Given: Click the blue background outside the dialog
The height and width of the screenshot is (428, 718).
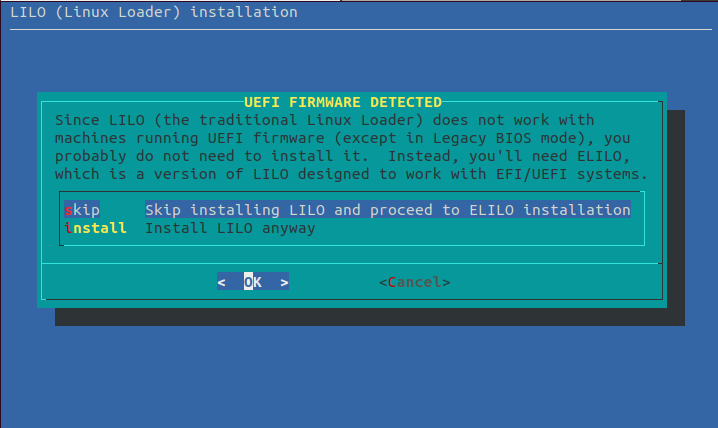Looking at the screenshot, I should click(x=360, y=380).
